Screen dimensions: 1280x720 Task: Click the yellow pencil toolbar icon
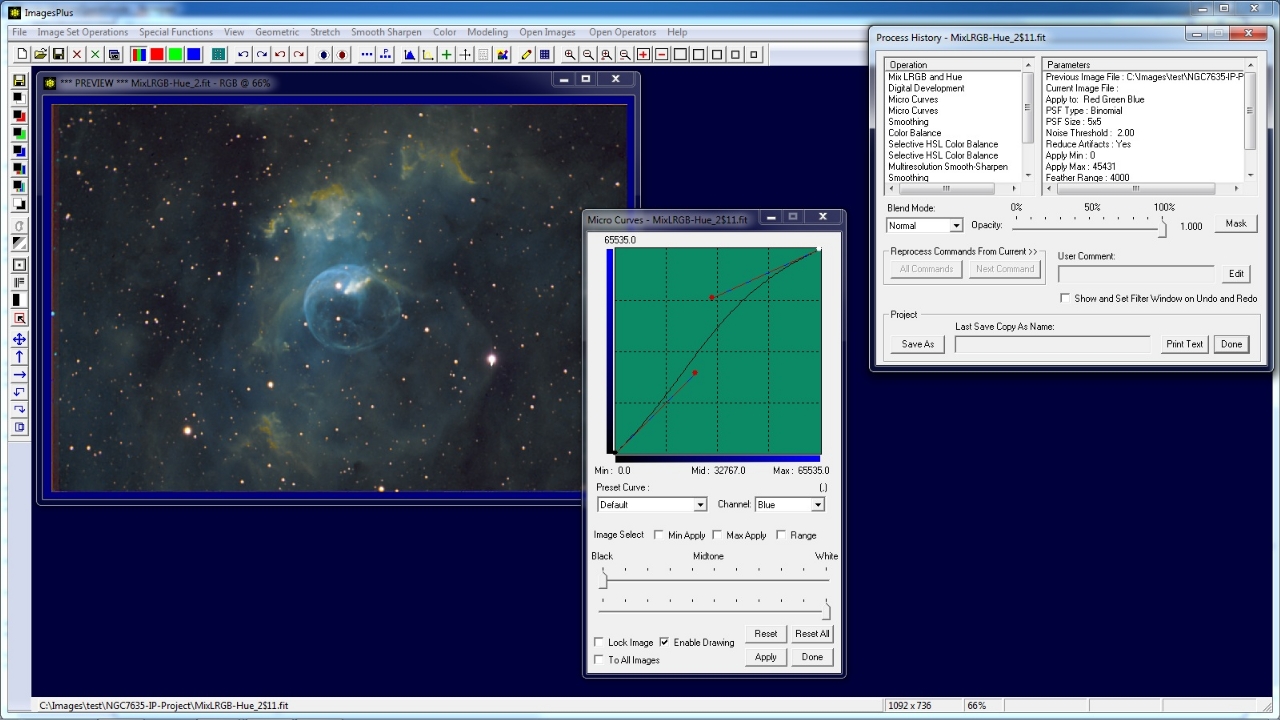coord(526,54)
